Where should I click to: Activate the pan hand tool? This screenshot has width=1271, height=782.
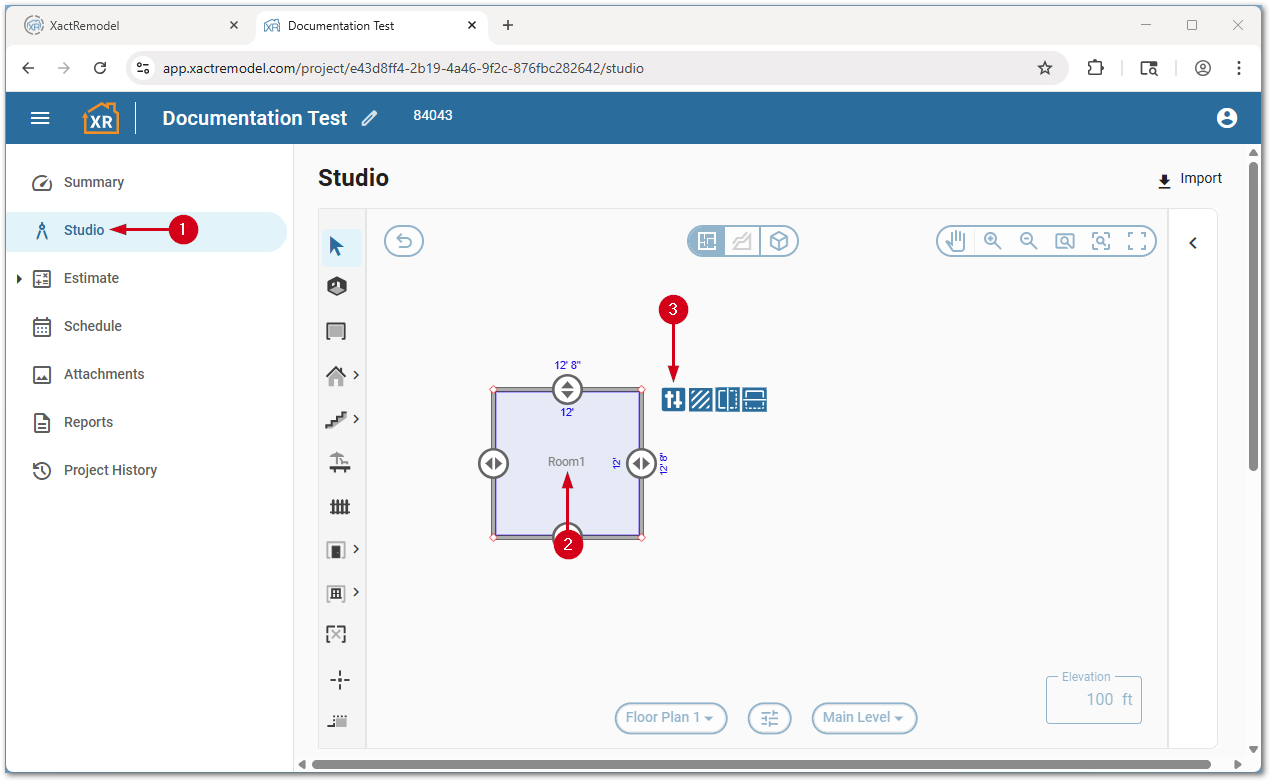[954, 240]
